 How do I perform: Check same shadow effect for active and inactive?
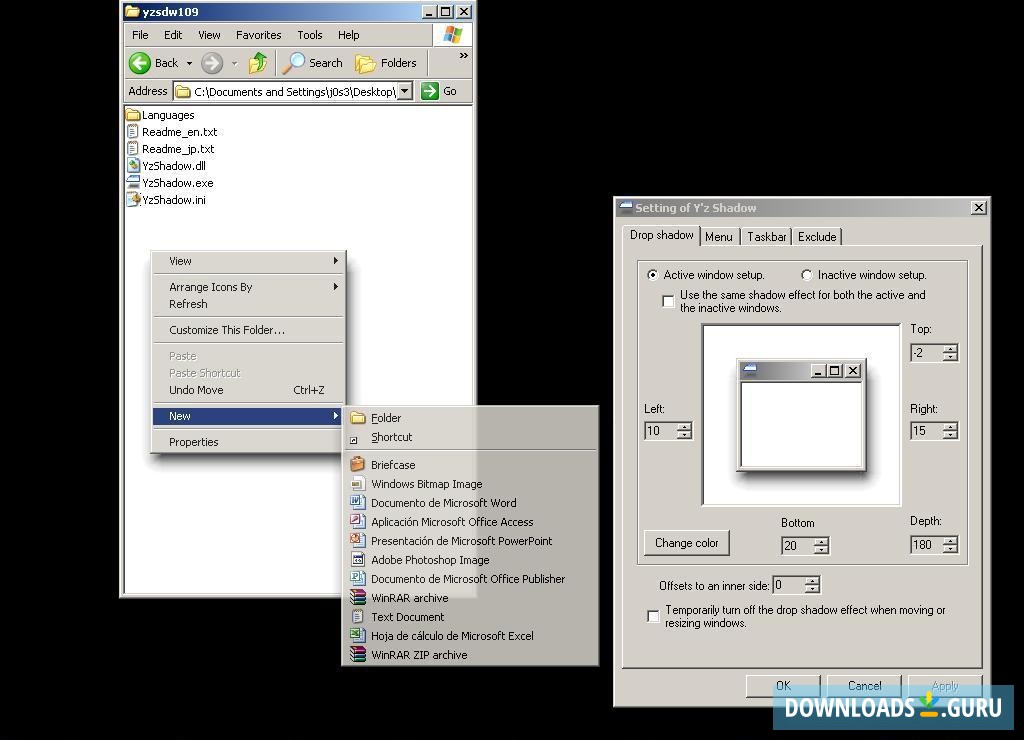(x=668, y=300)
